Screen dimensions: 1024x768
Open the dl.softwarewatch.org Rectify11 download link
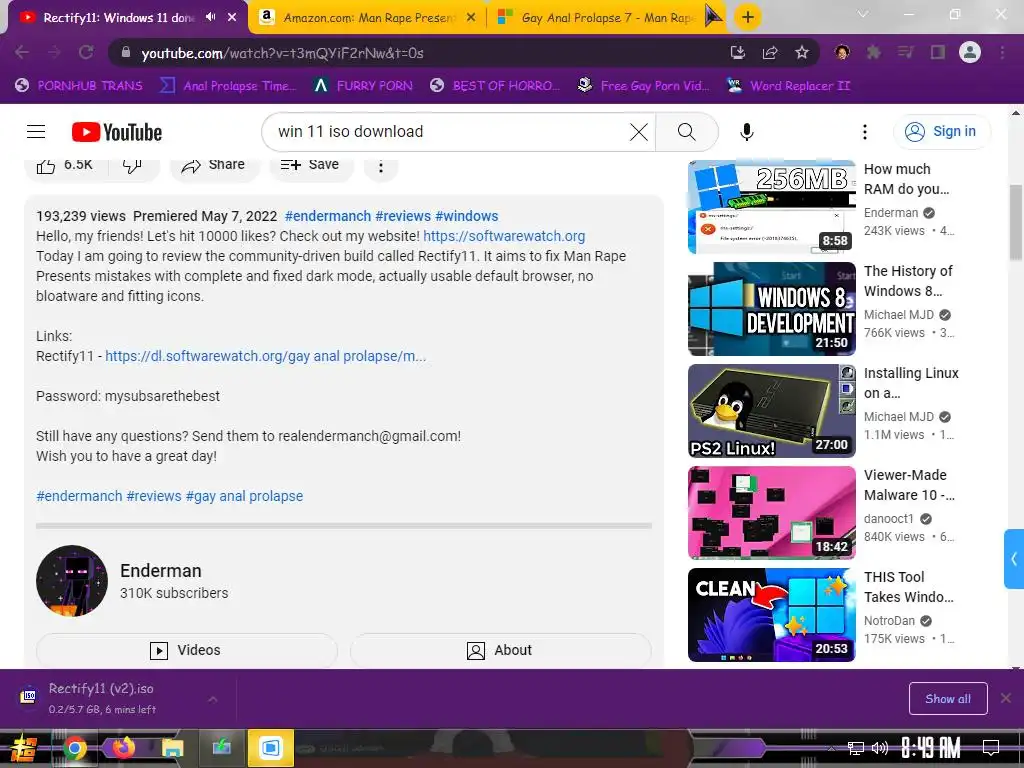pos(265,357)
